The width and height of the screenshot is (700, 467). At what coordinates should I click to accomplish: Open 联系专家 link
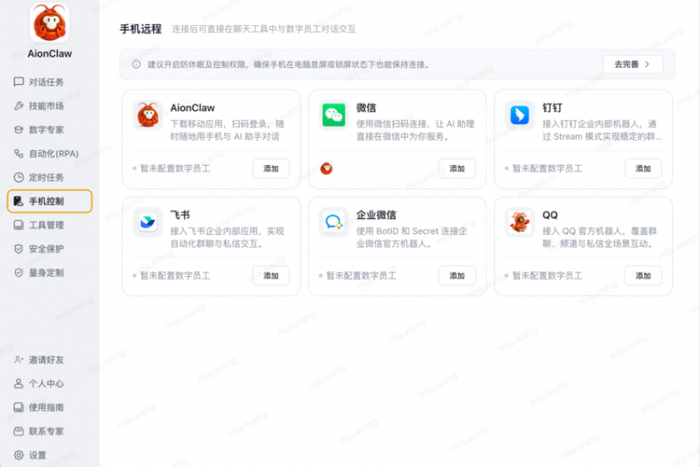click(50, 431)
